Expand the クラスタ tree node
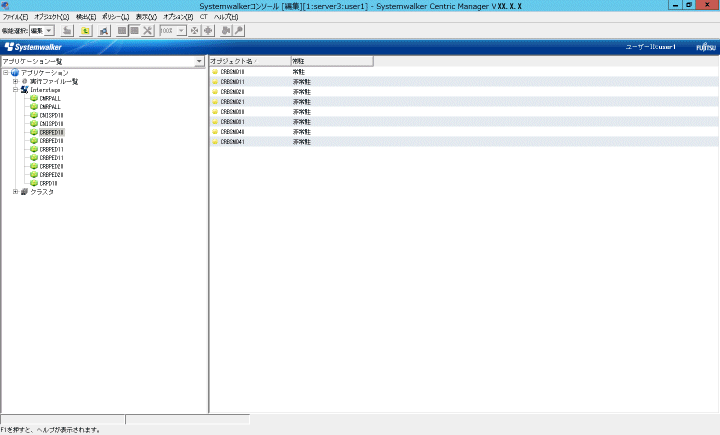Image resolution: width=720 pixels, height=435 pixels. pyautogui.click(x=15, y=192)
